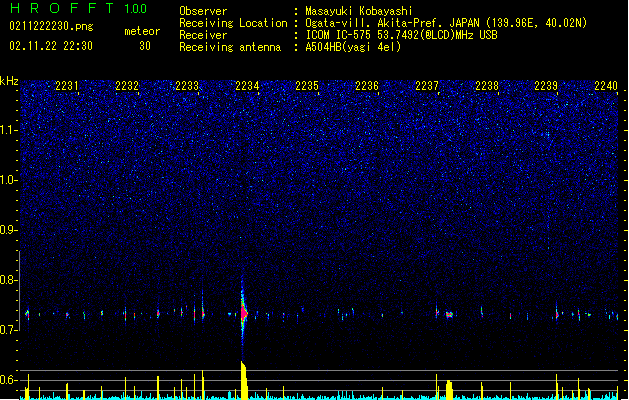The image size is (629, 400).
Task: Click the kHz axis unit label
Action: (9, 81)
